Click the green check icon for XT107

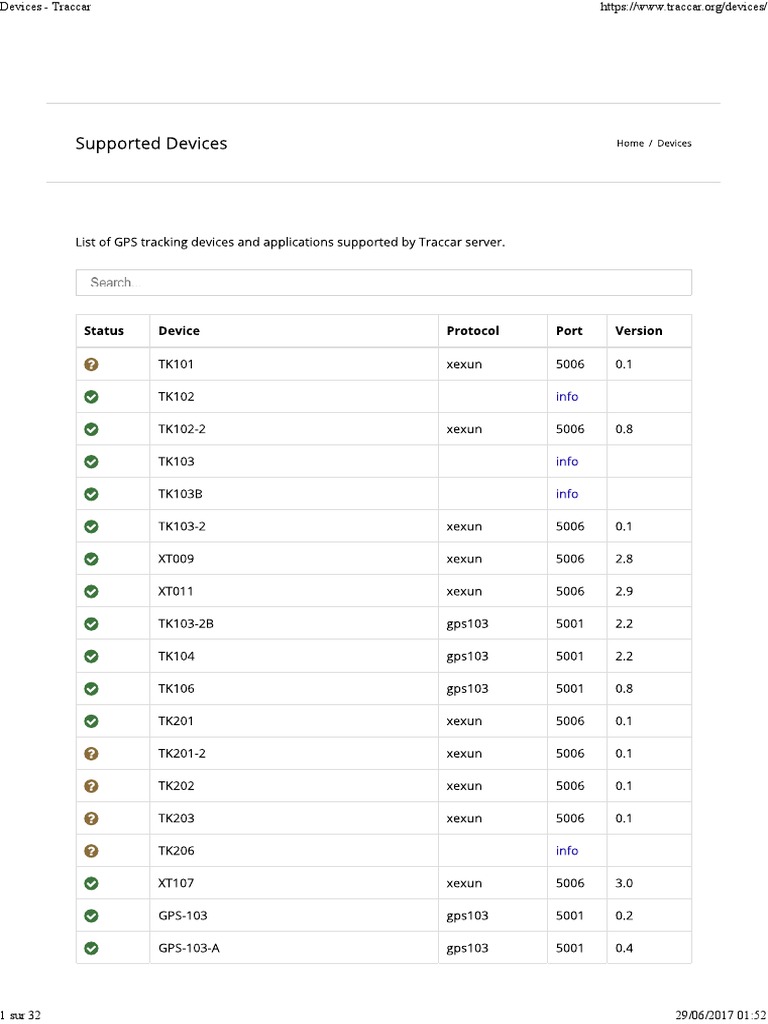92,883
